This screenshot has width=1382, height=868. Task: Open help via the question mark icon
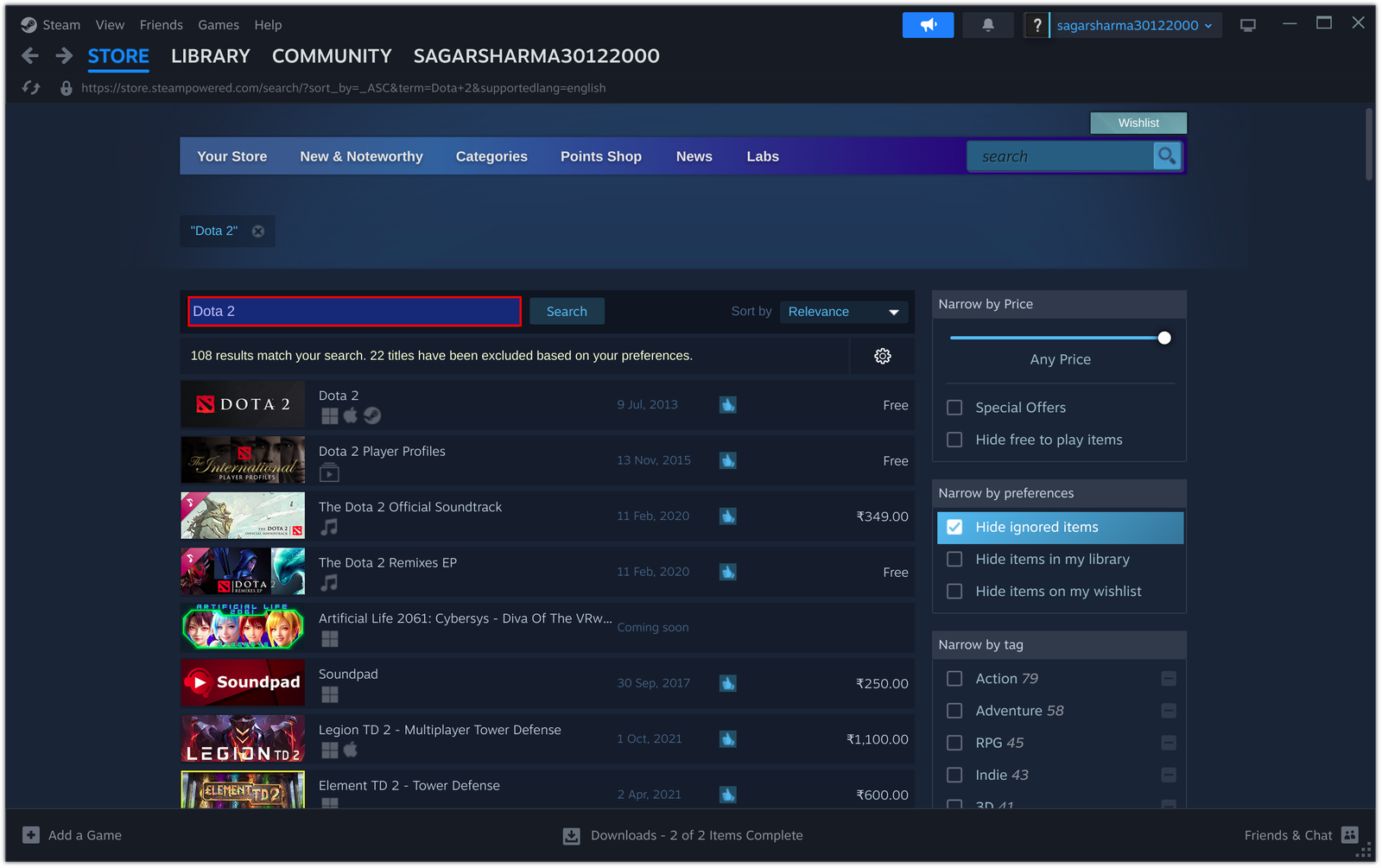point(1036,25)
